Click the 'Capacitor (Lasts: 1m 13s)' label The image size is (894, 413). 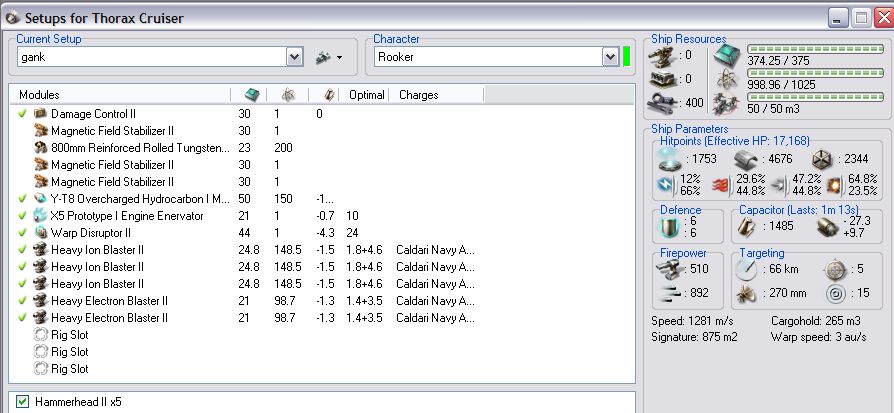tap(798, 210)
